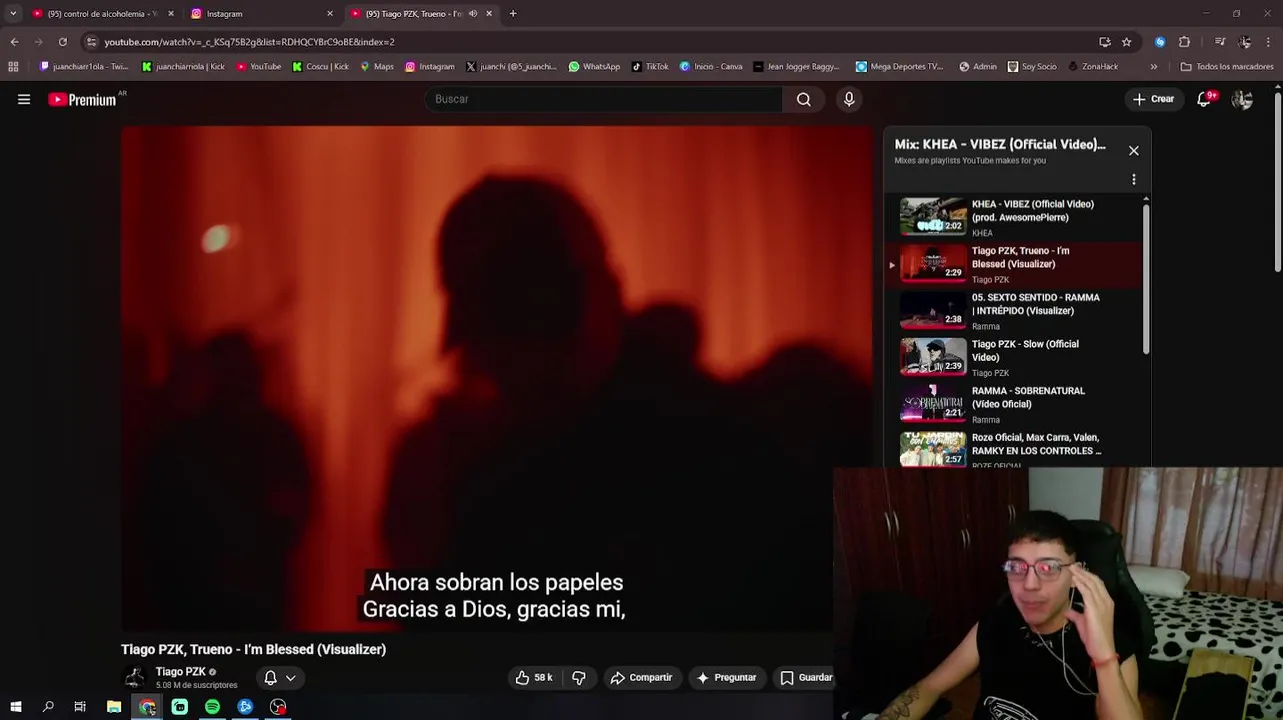The width and height of the screenshot is (1283, 720).
Task: Click the Preguntar button
Action: coord(726,678)
